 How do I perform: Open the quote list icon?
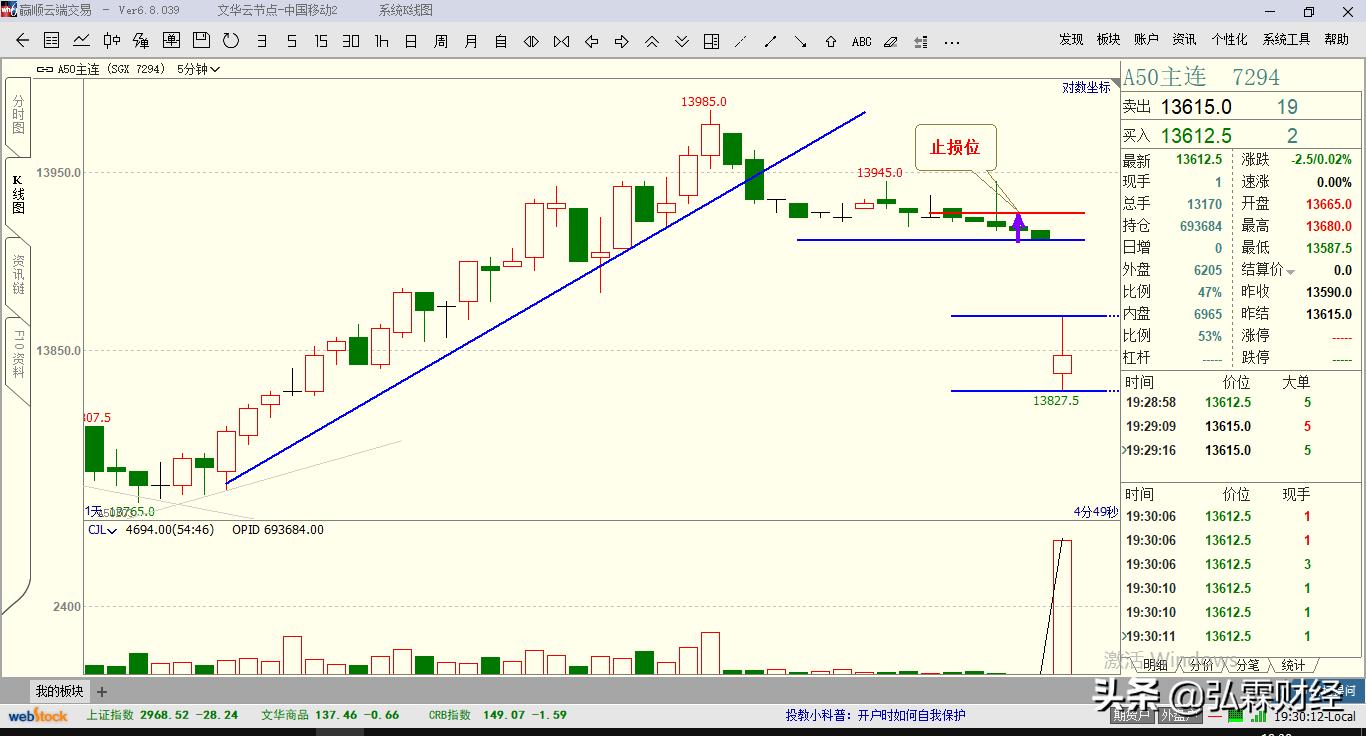51,41
